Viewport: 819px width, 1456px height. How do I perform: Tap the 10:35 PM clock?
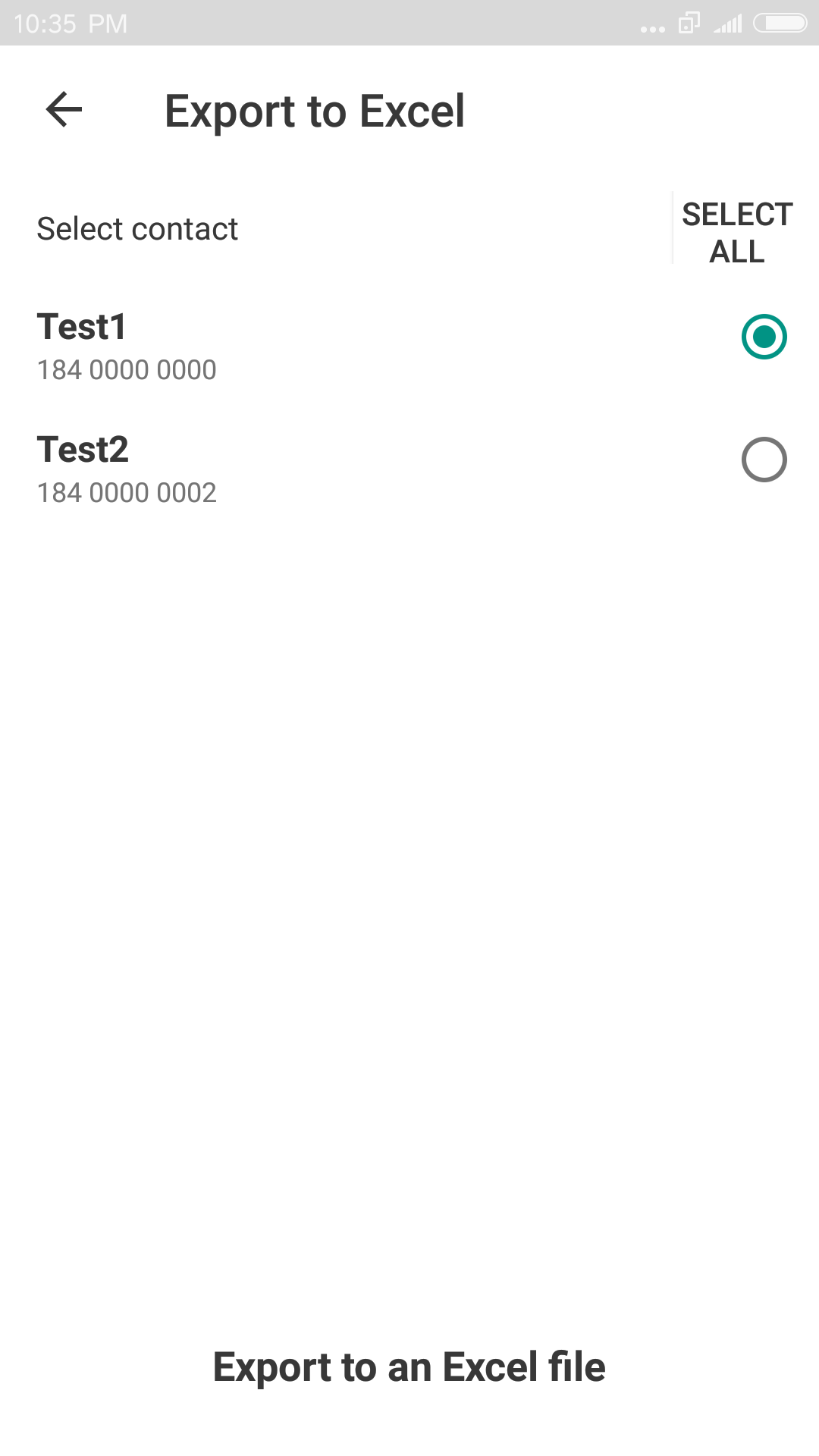click(x=71, y=24)
